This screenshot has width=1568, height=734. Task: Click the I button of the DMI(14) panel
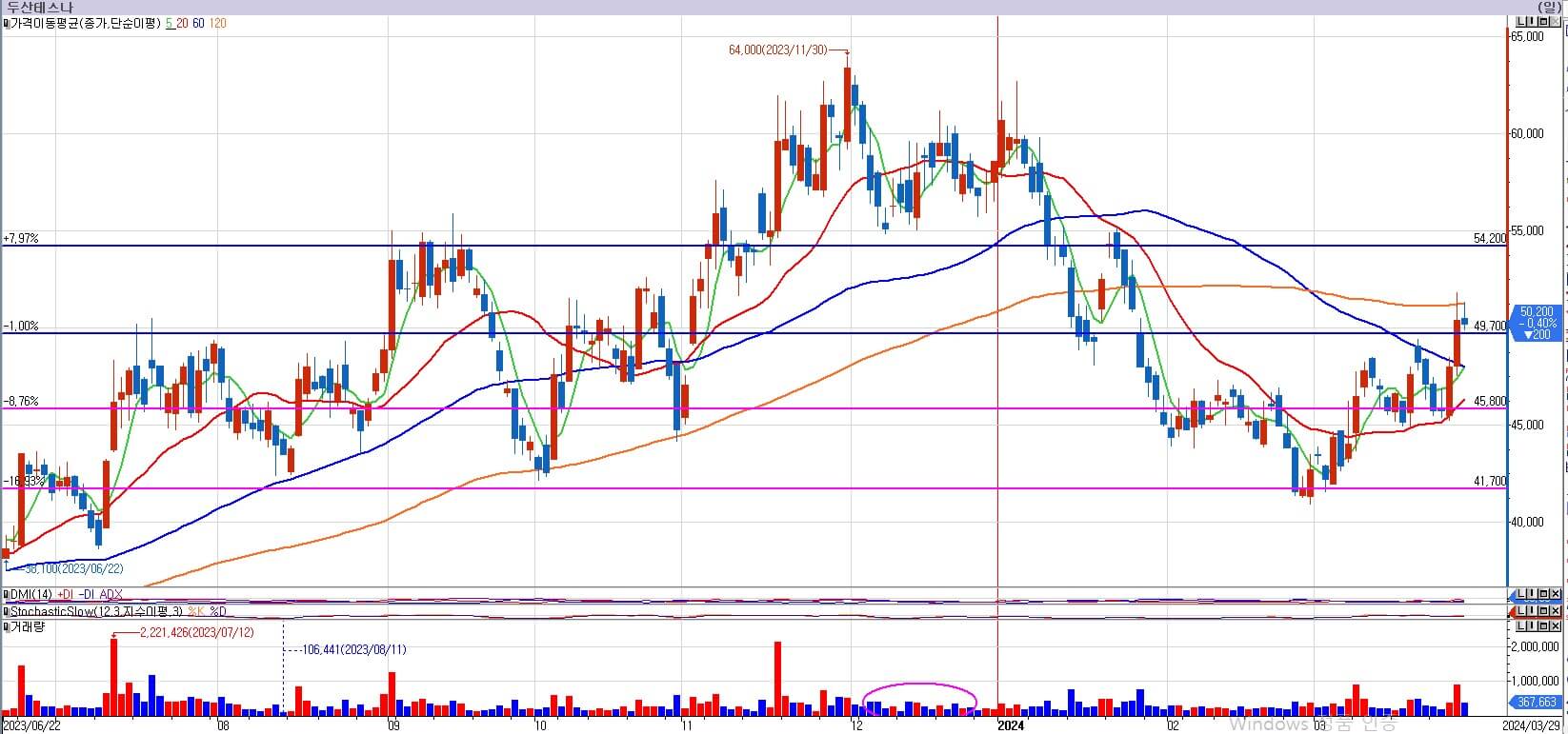pyautogui.click(x=1530, y=594)
